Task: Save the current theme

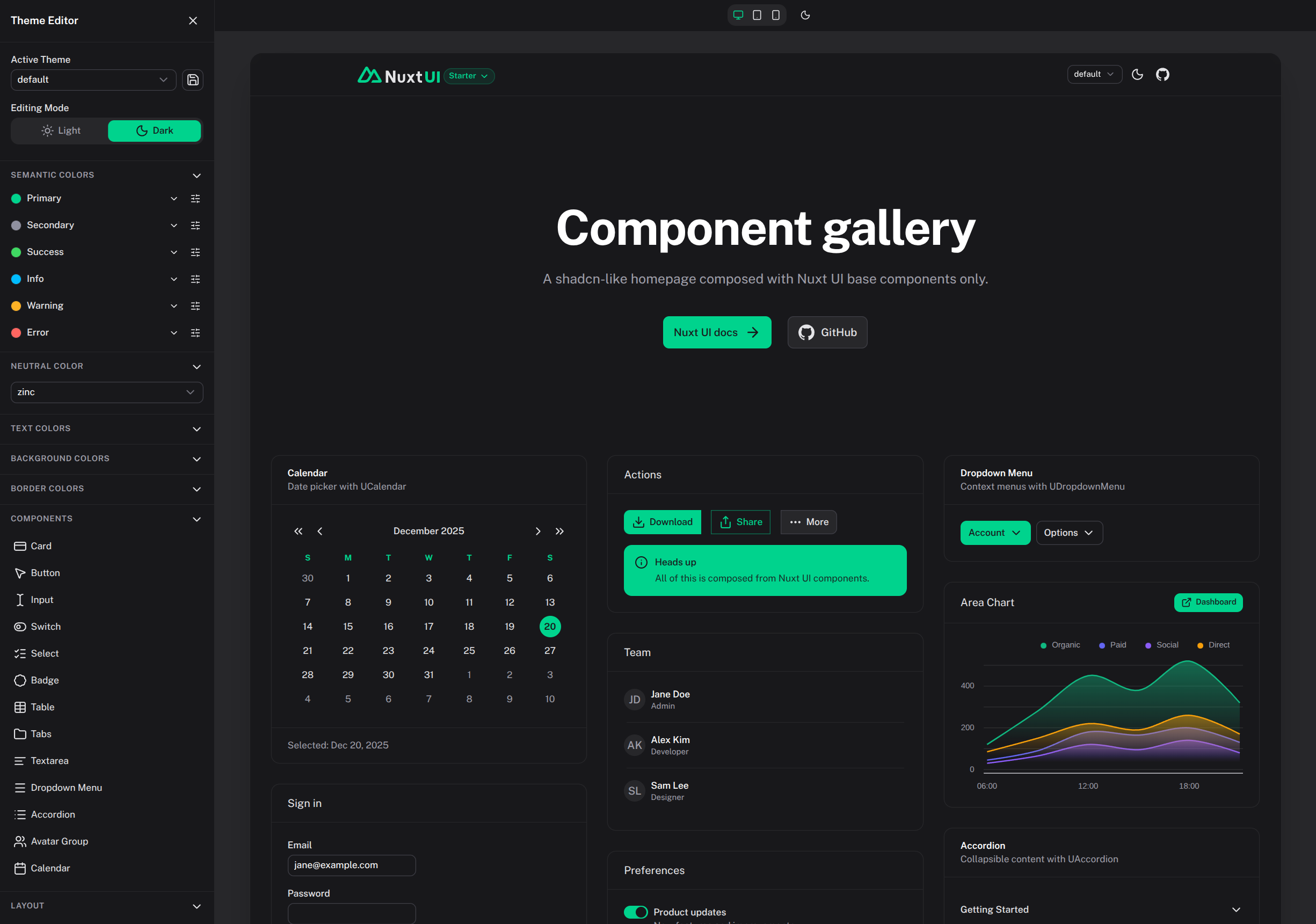Action: point(193,79)
